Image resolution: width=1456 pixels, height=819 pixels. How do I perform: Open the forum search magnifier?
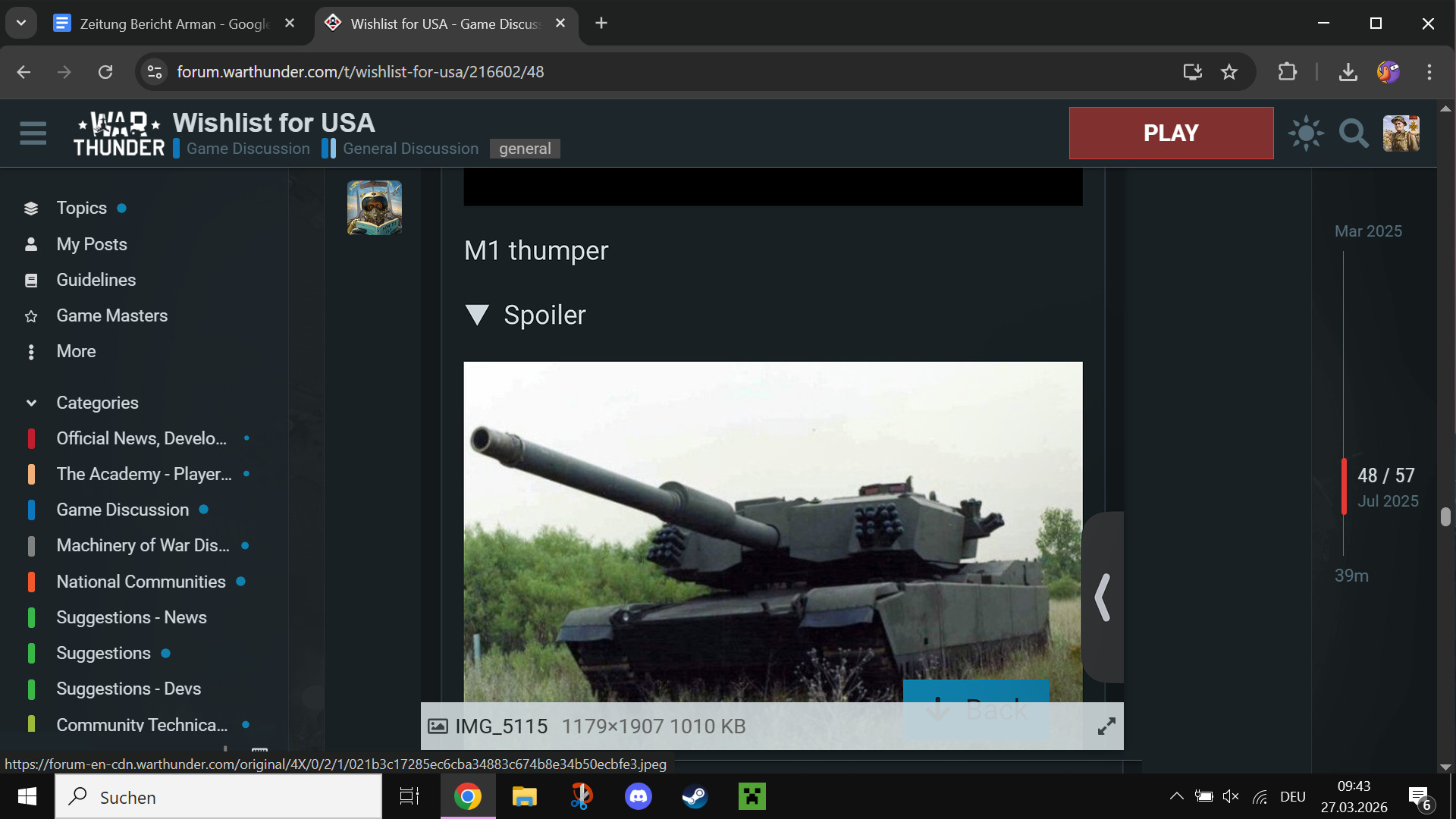[x=1354, y=133]
